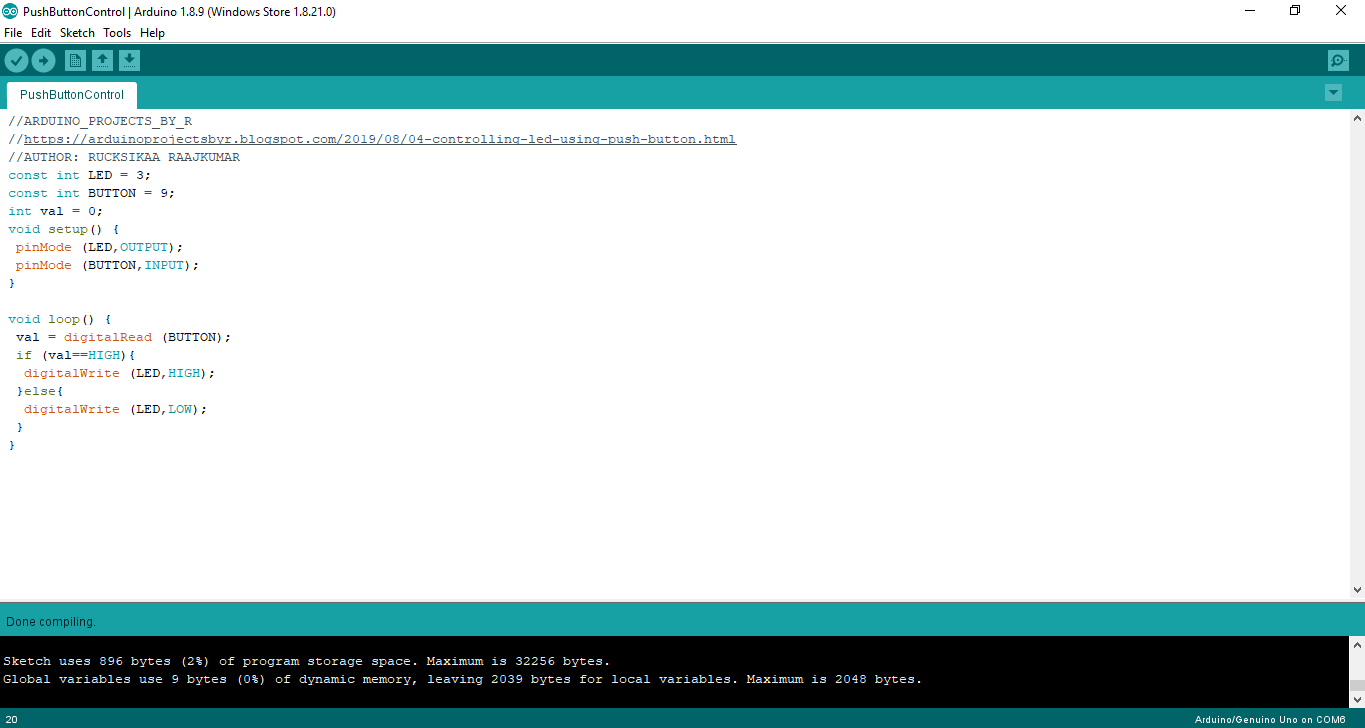The width and height of the screenshot is (1365, 728).
Task: Click the Arduino logo in title bar
Action: [x=10, y=11]
